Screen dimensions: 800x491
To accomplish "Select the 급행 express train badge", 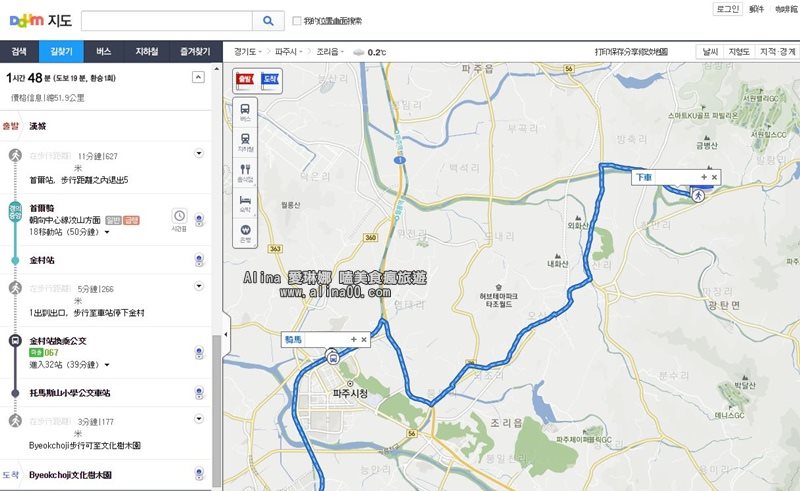I will 131,220.
